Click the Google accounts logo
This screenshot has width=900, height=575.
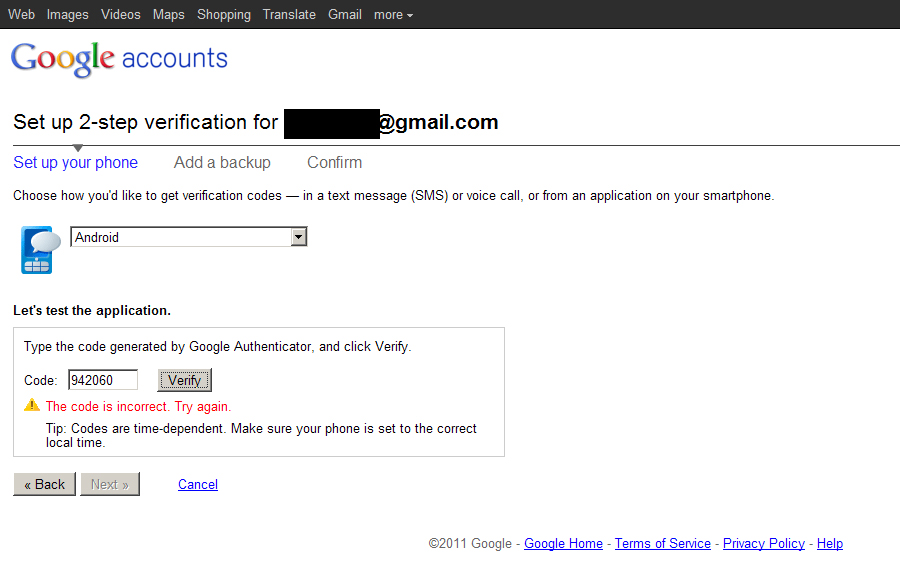coord(119,59)
